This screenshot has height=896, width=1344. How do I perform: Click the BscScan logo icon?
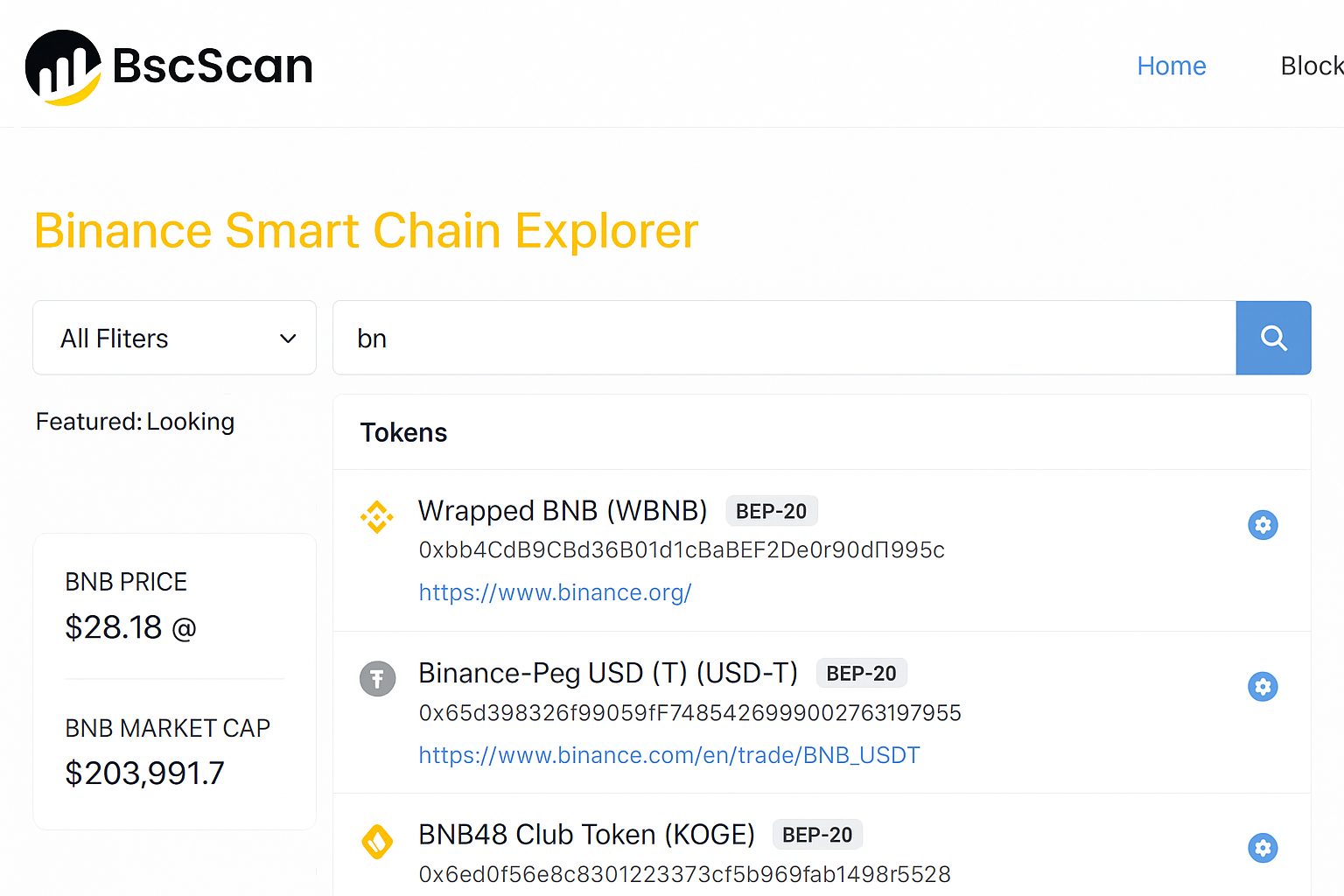63,67
